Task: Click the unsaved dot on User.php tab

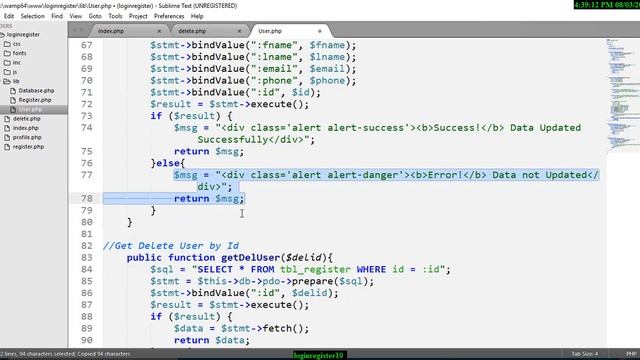Action: point(320,31)
